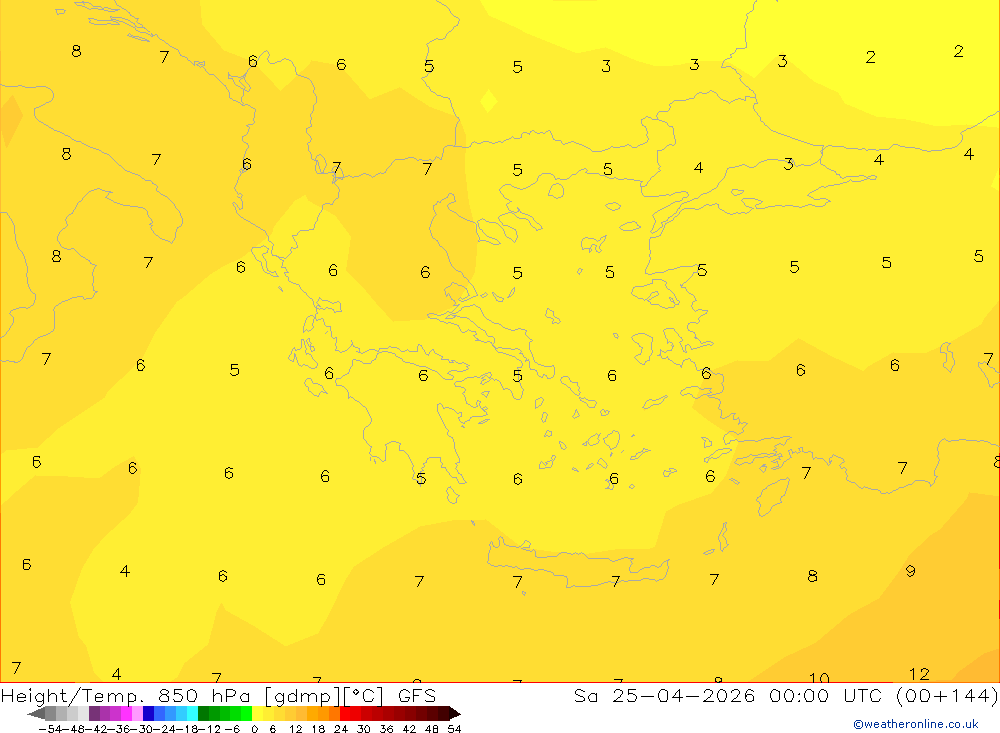Image resolution: width=1000 pixels, height=733 pixels.
Task: Open the weatheronline.co.uk copyright link
Action: click(x=916, y=724)
